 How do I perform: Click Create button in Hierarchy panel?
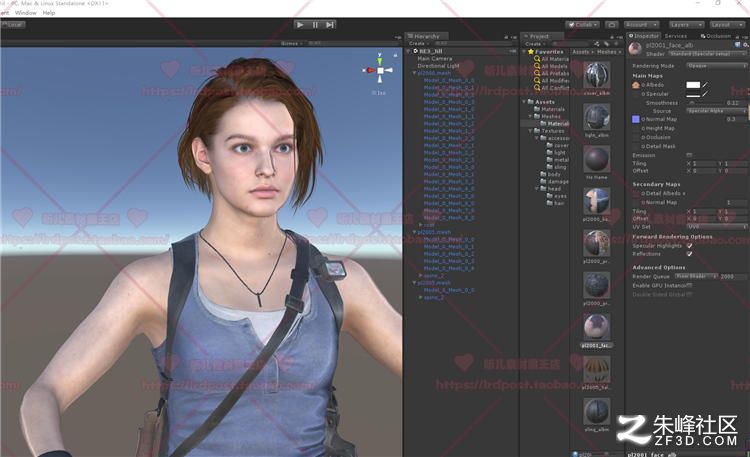pyautogui.click(x=417, y=44)
